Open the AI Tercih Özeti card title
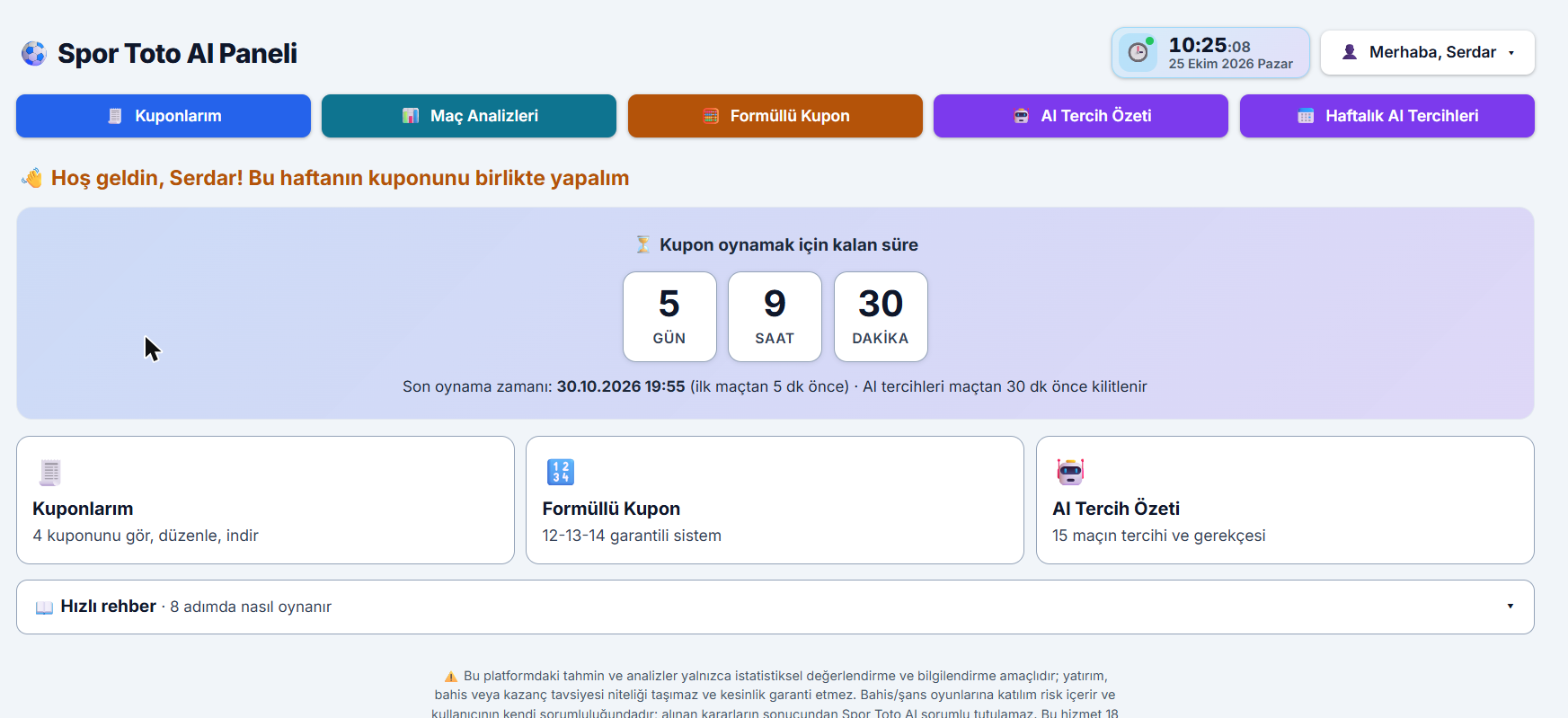Screen dimensions: 1568x718 click(x=1116, y=509)
